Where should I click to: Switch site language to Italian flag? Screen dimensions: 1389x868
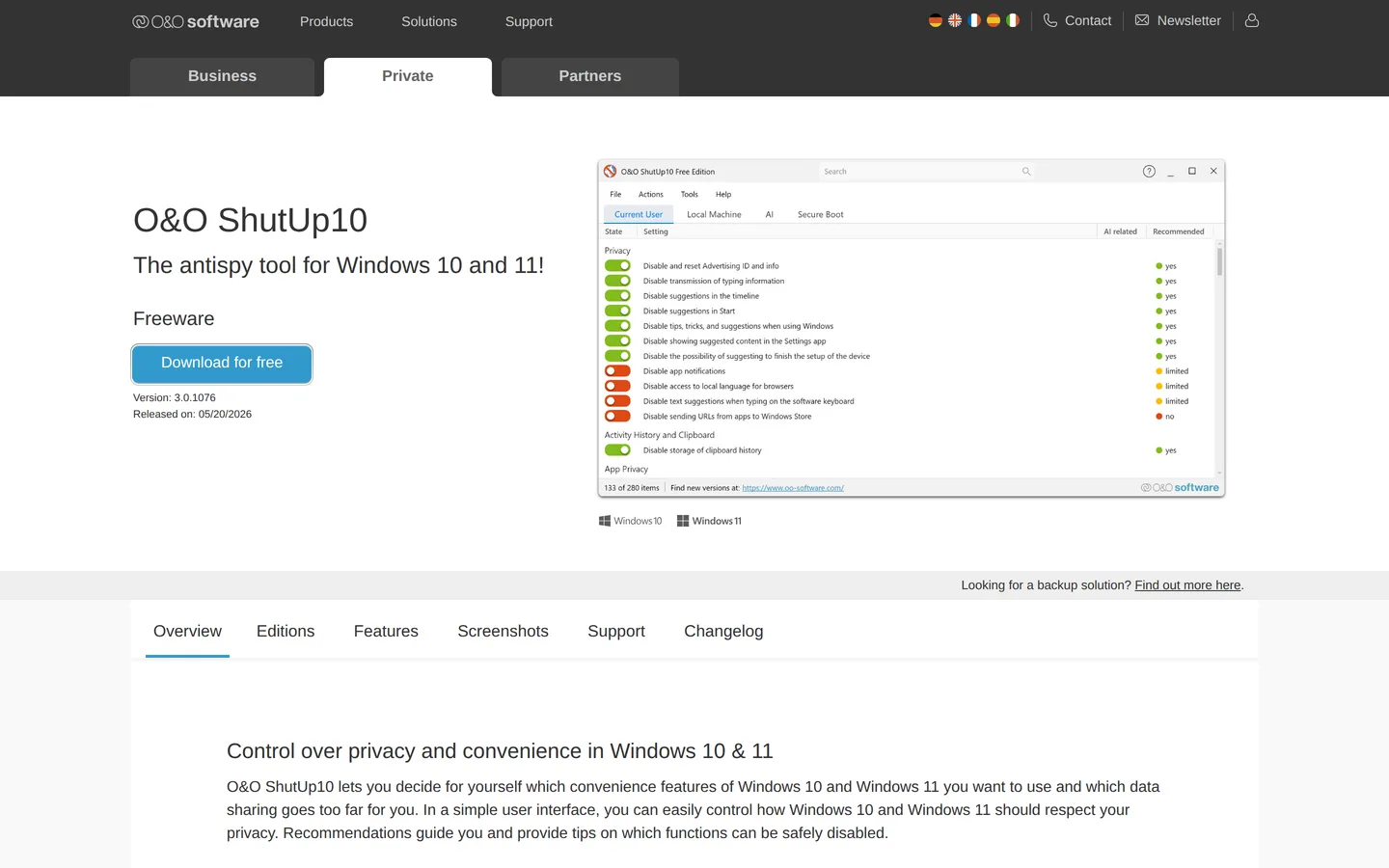[1012, 20]
